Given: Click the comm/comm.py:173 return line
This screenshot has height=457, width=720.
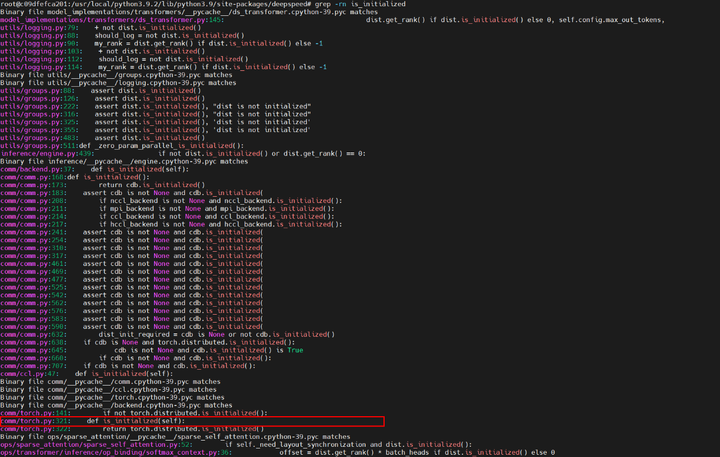Looking at the screenshot, I should tap(102, 185).
